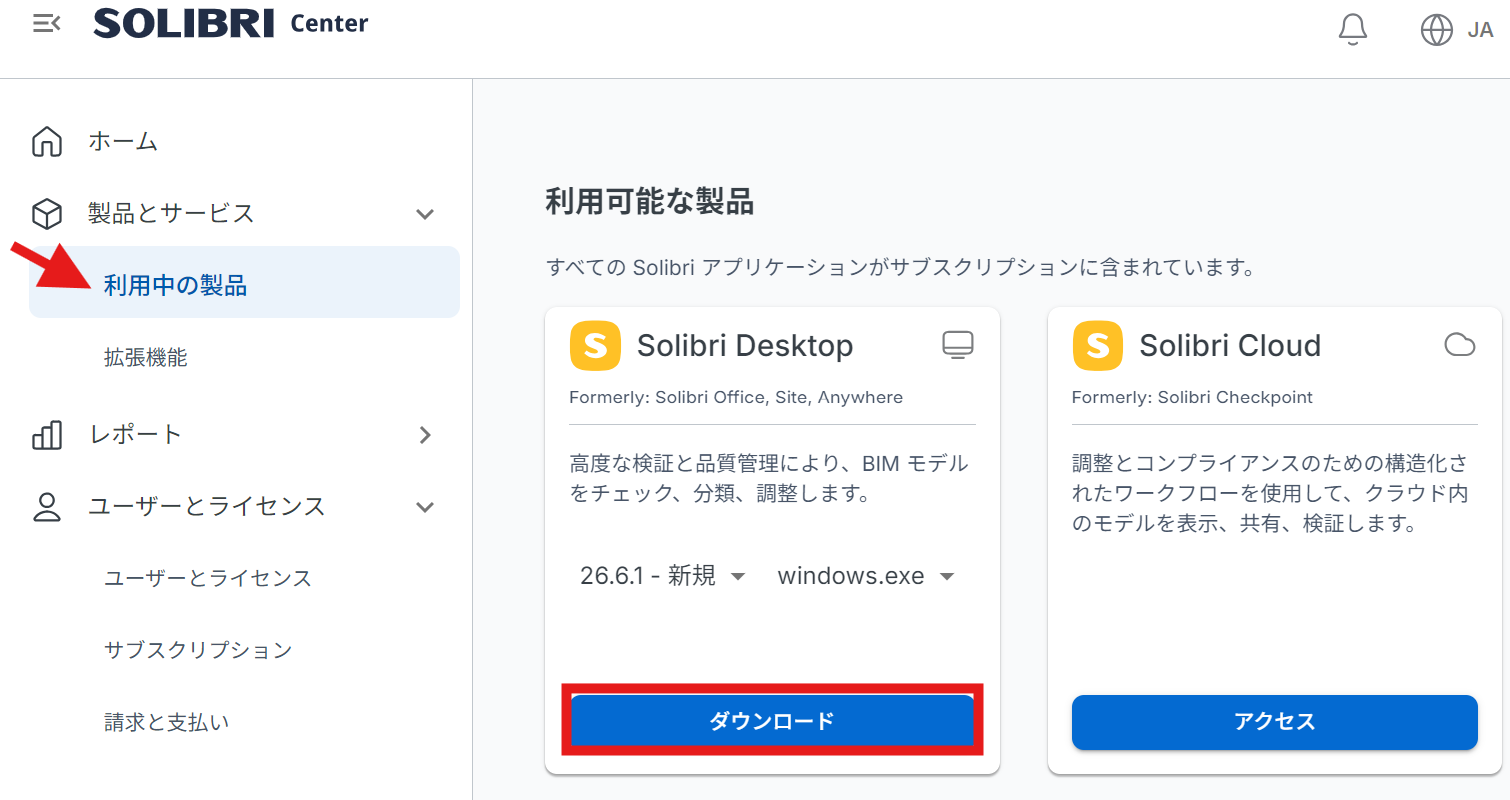Click the Solibri Desktop yellow S logo
Screen dimensions: 1510x800
595,346
